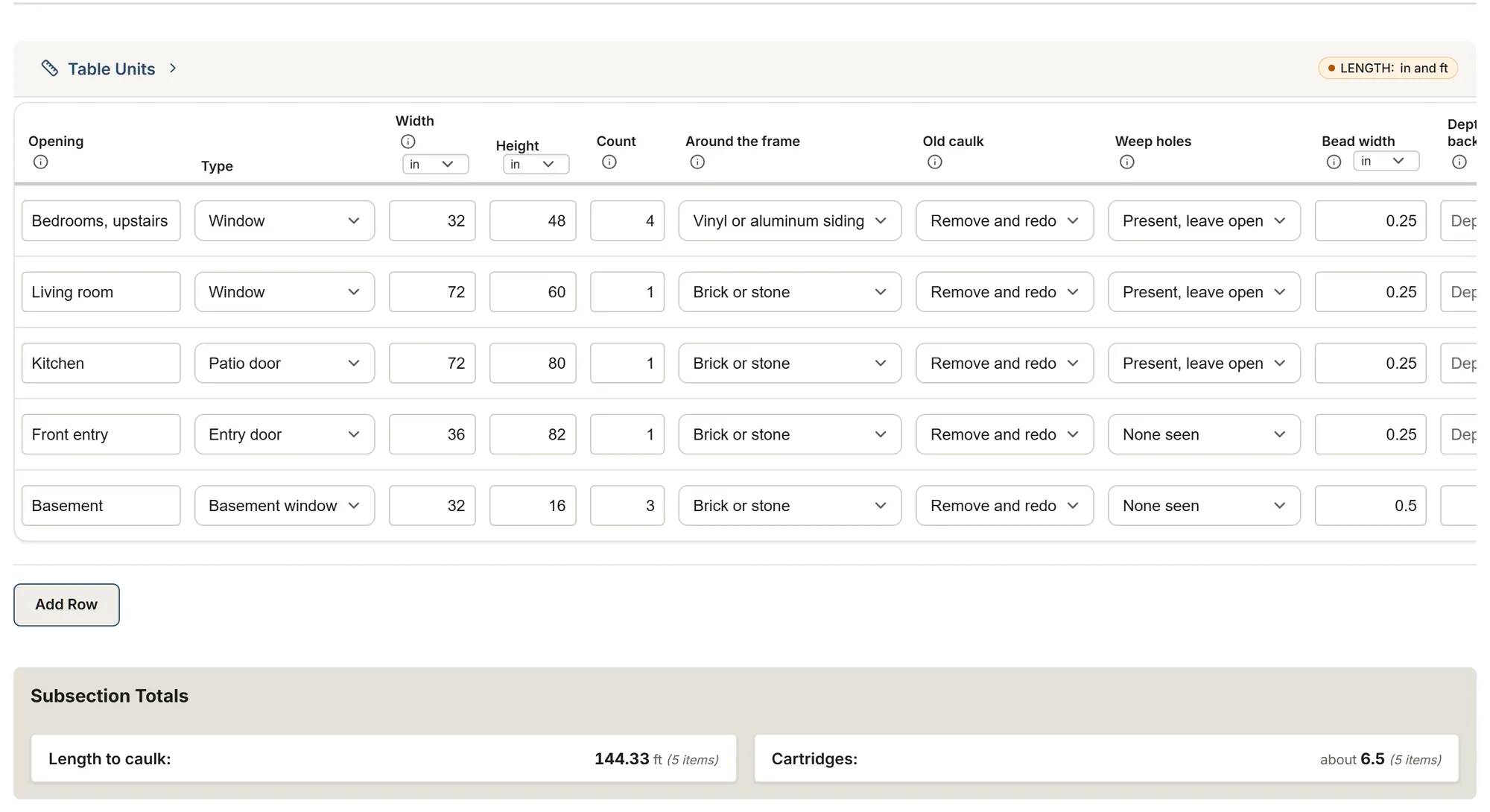Open Old caulk dropdown in Kitchen row
Image resolution: width=1490 pixels, height=812 pixels.
(x=1005, y=364)
